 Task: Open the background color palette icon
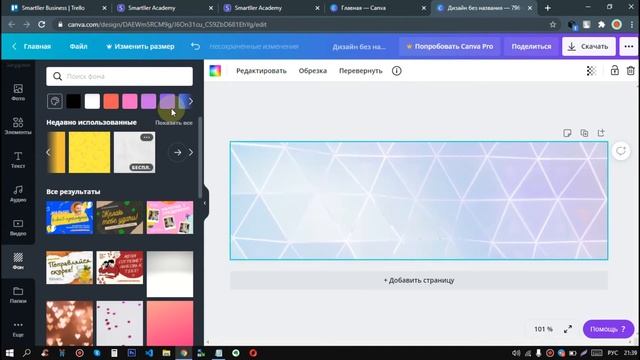(55, 101)
